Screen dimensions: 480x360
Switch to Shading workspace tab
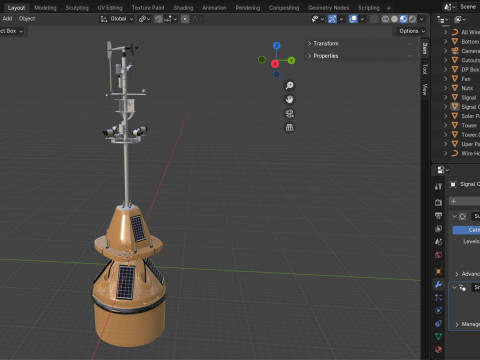(x=183, y=8)
